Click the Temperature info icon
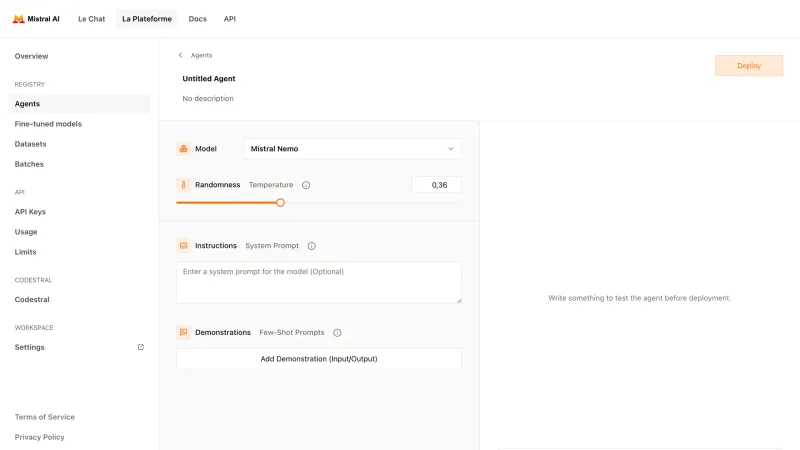 pos(306,185)
